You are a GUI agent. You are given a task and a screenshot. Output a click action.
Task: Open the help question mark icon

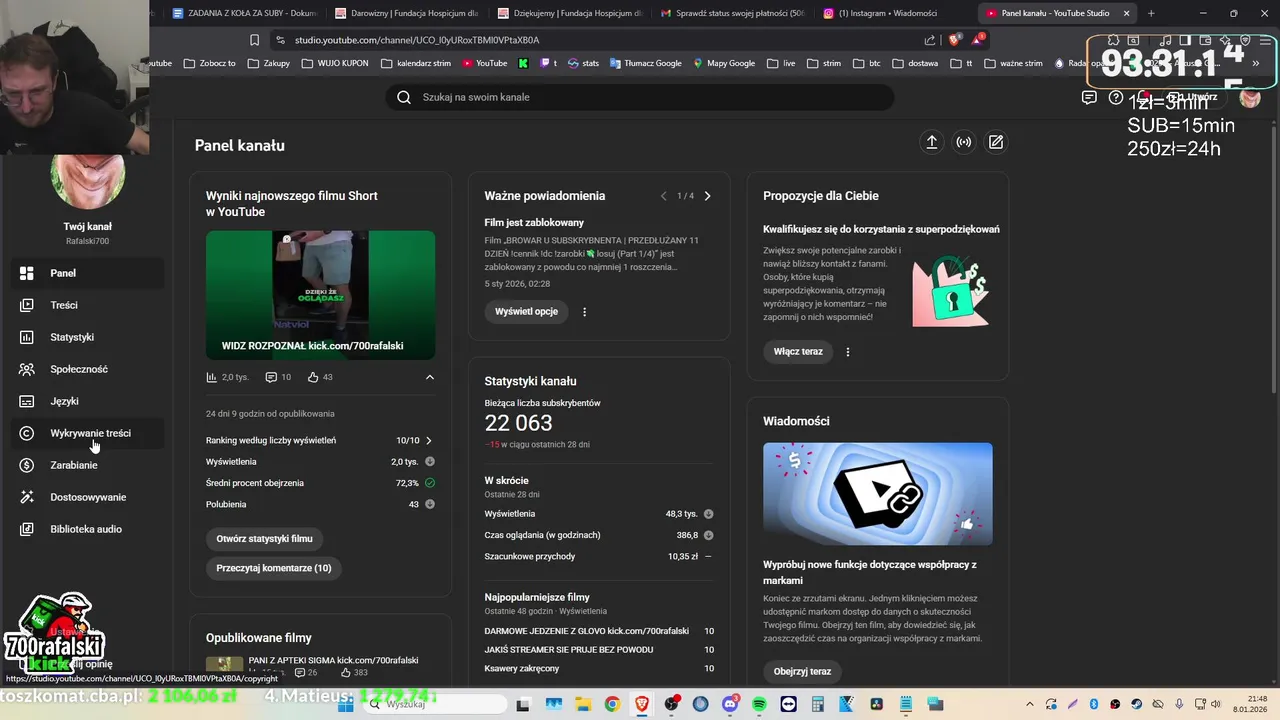coord(1116,97)
